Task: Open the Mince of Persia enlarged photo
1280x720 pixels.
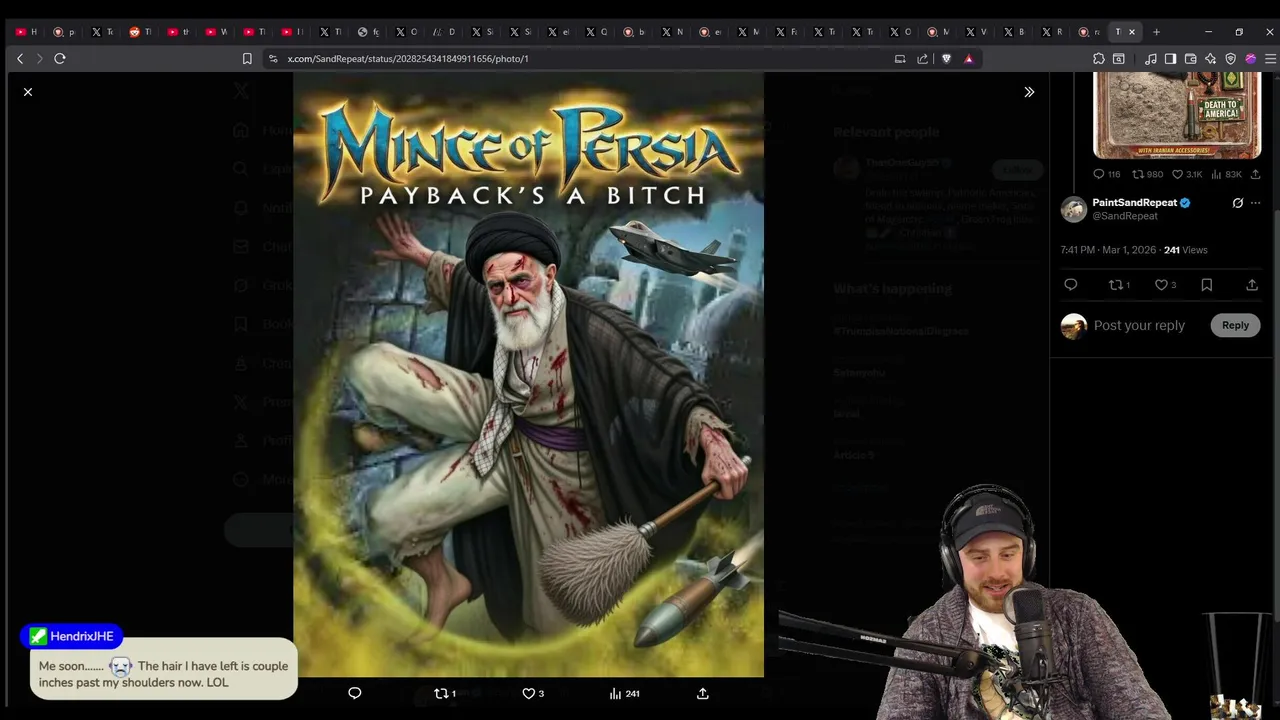Action: click(528, 375)
